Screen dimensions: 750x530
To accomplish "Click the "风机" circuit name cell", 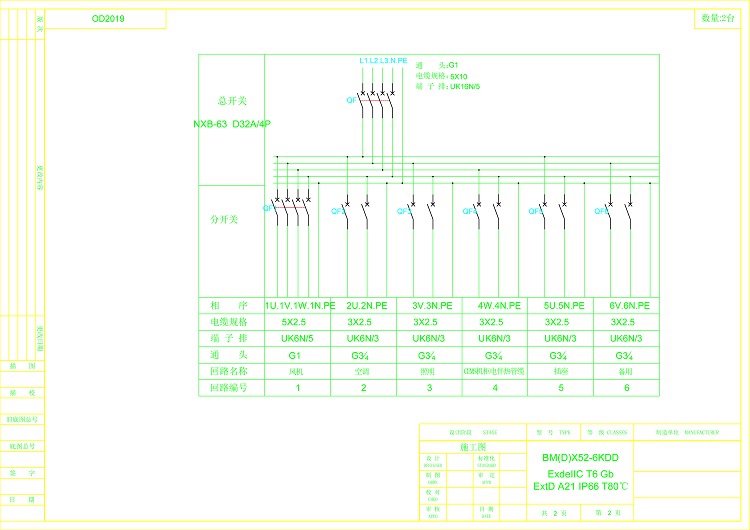I will [x=297, y=372].
